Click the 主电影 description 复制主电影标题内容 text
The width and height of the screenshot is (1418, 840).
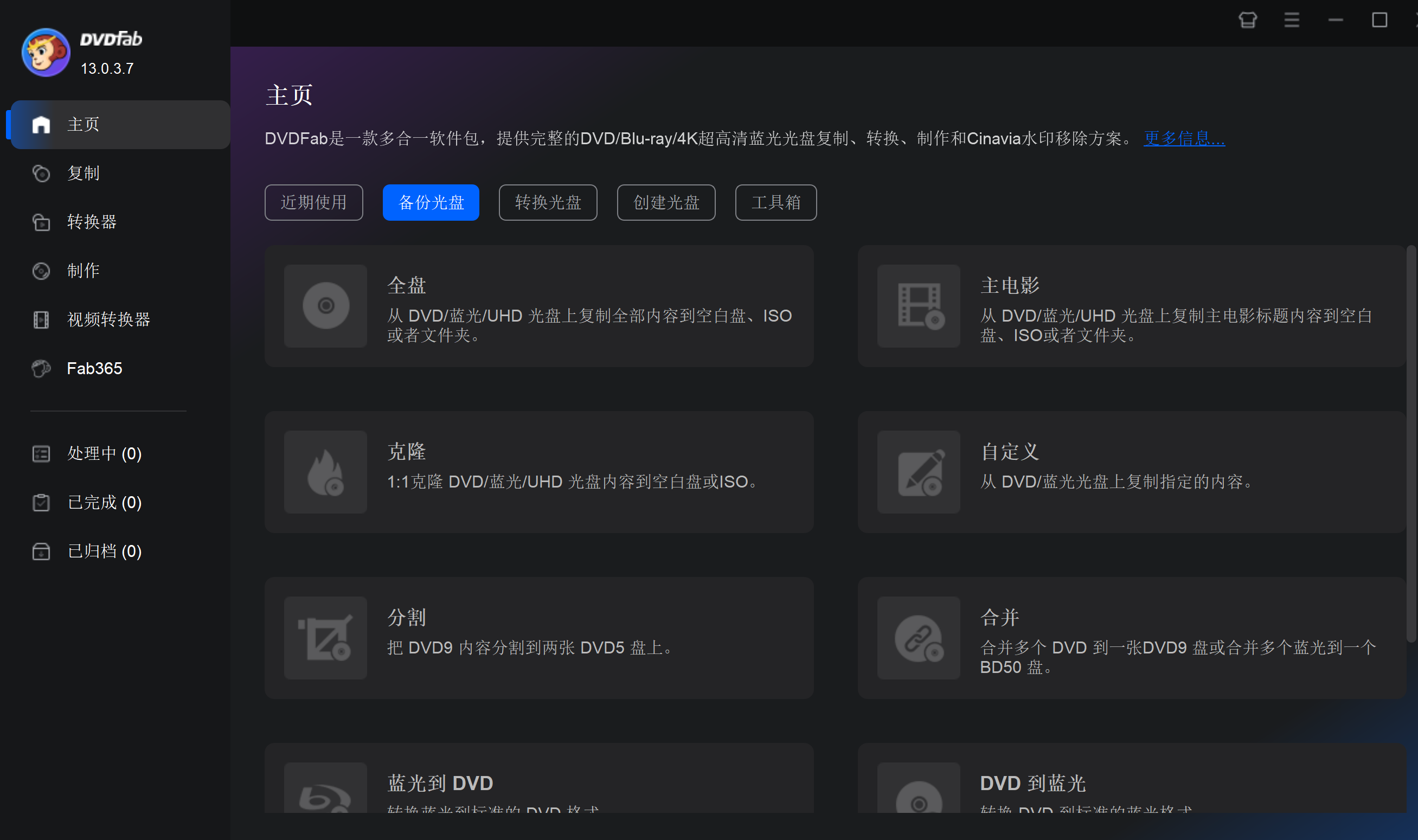point(1176,325)
